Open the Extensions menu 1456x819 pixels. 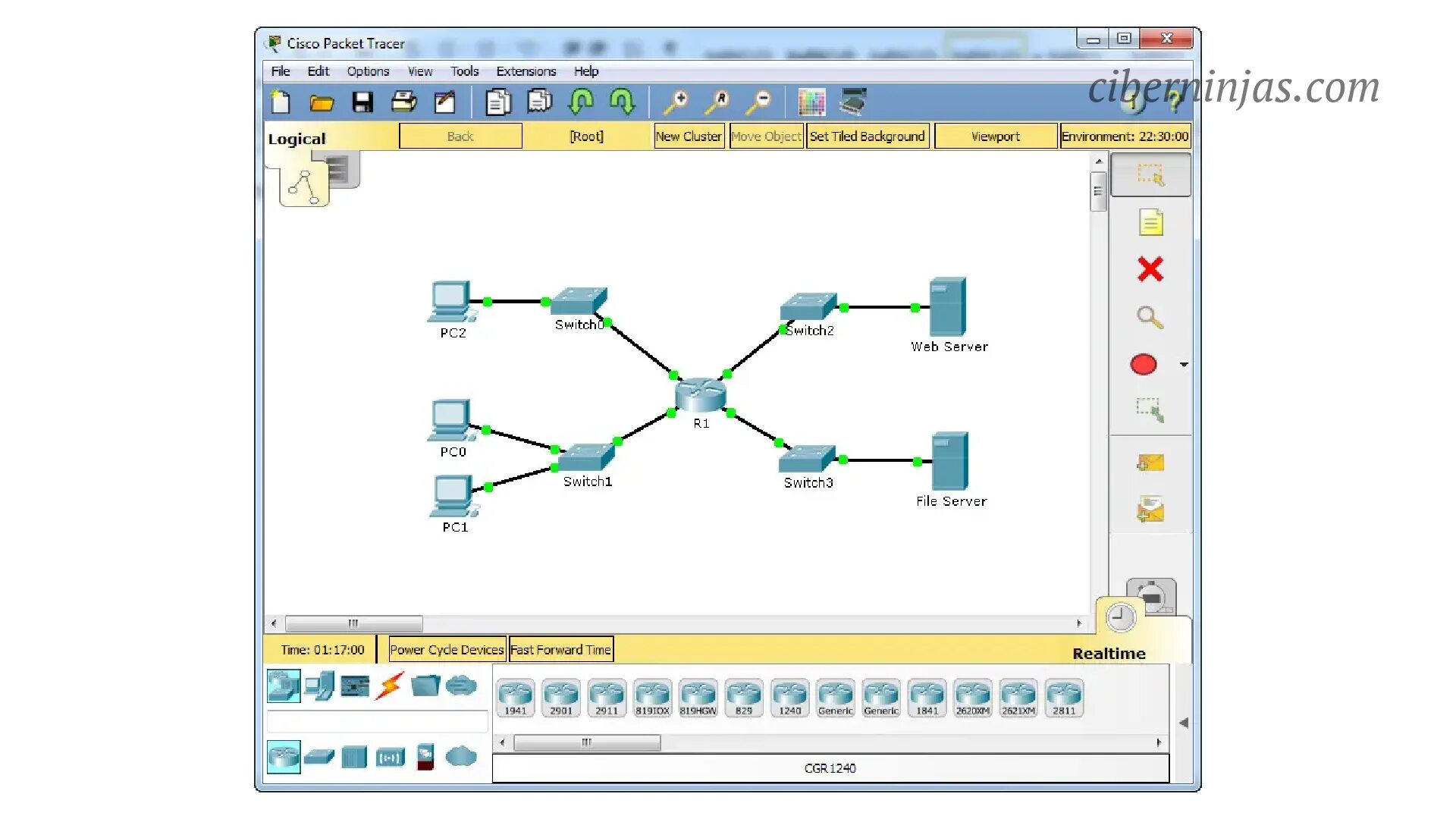526,71
